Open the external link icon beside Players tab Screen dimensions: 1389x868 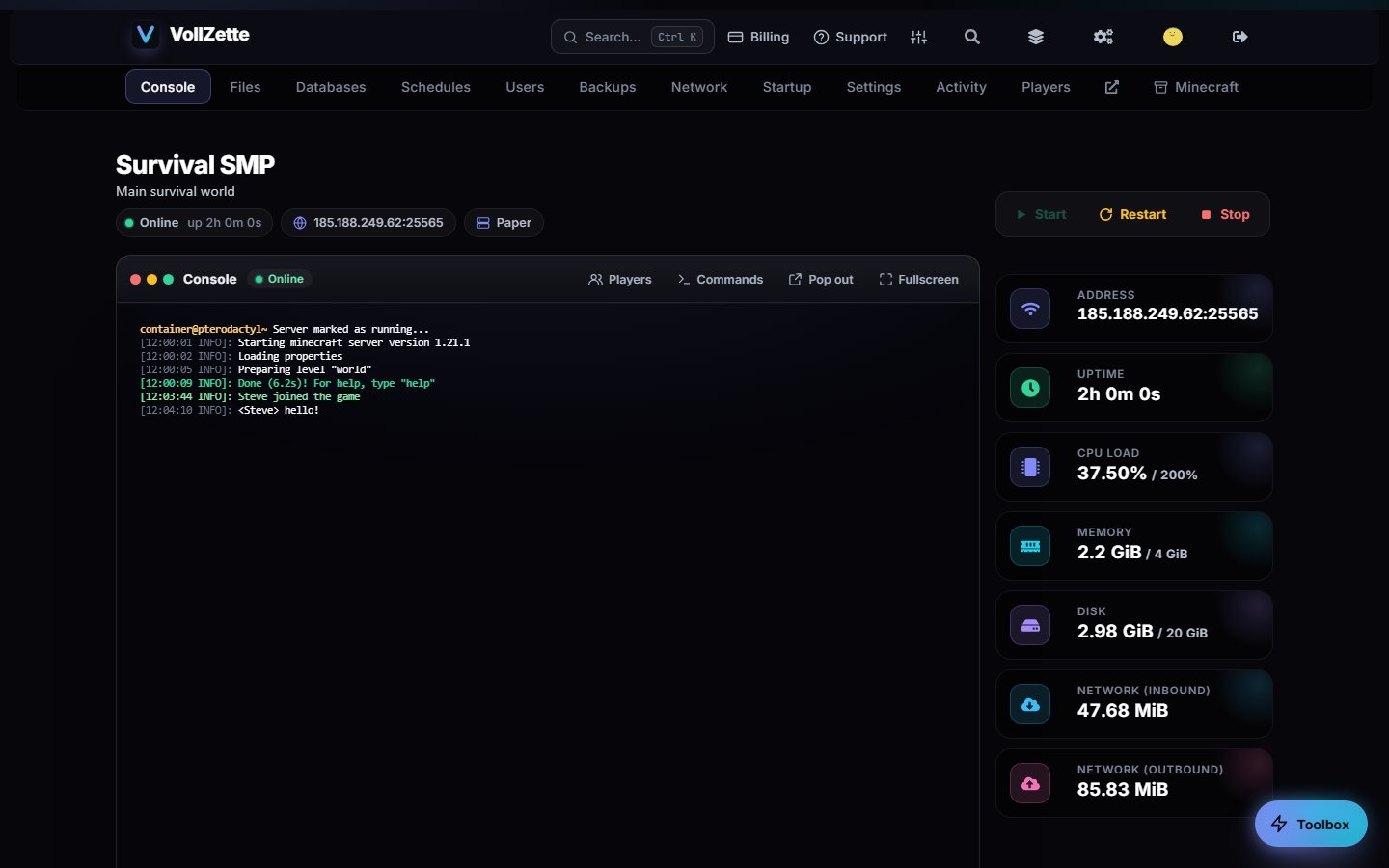(x=1112, y=87)
